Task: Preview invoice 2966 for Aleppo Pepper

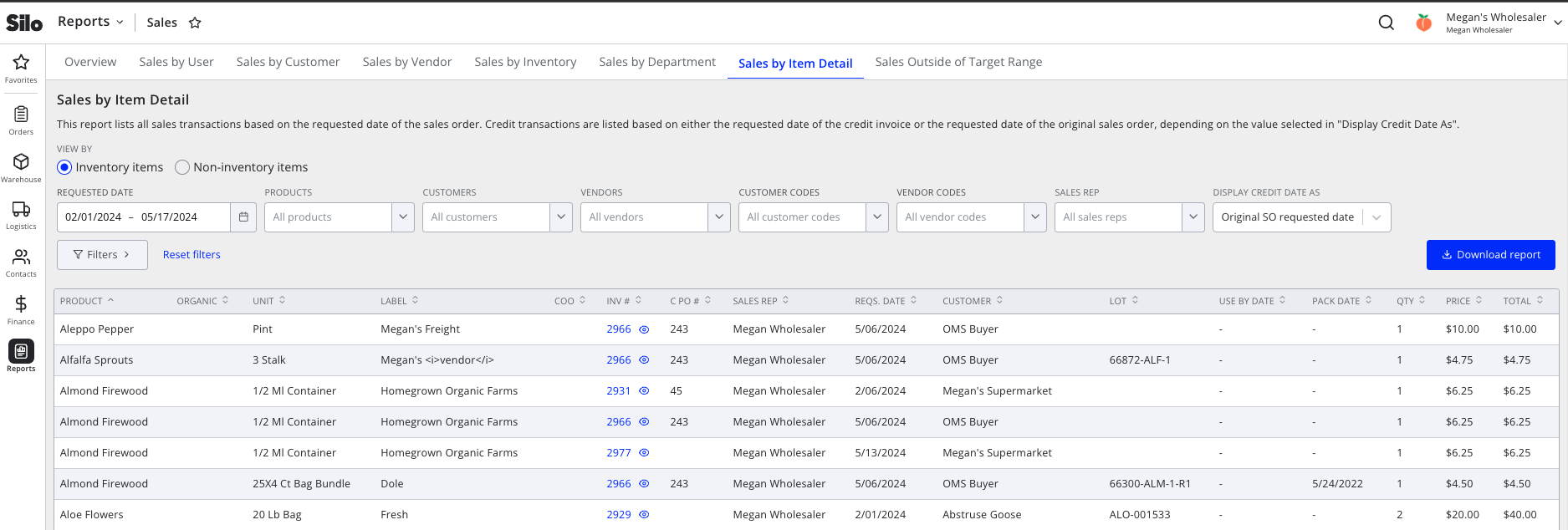Action: click(644, 329)
